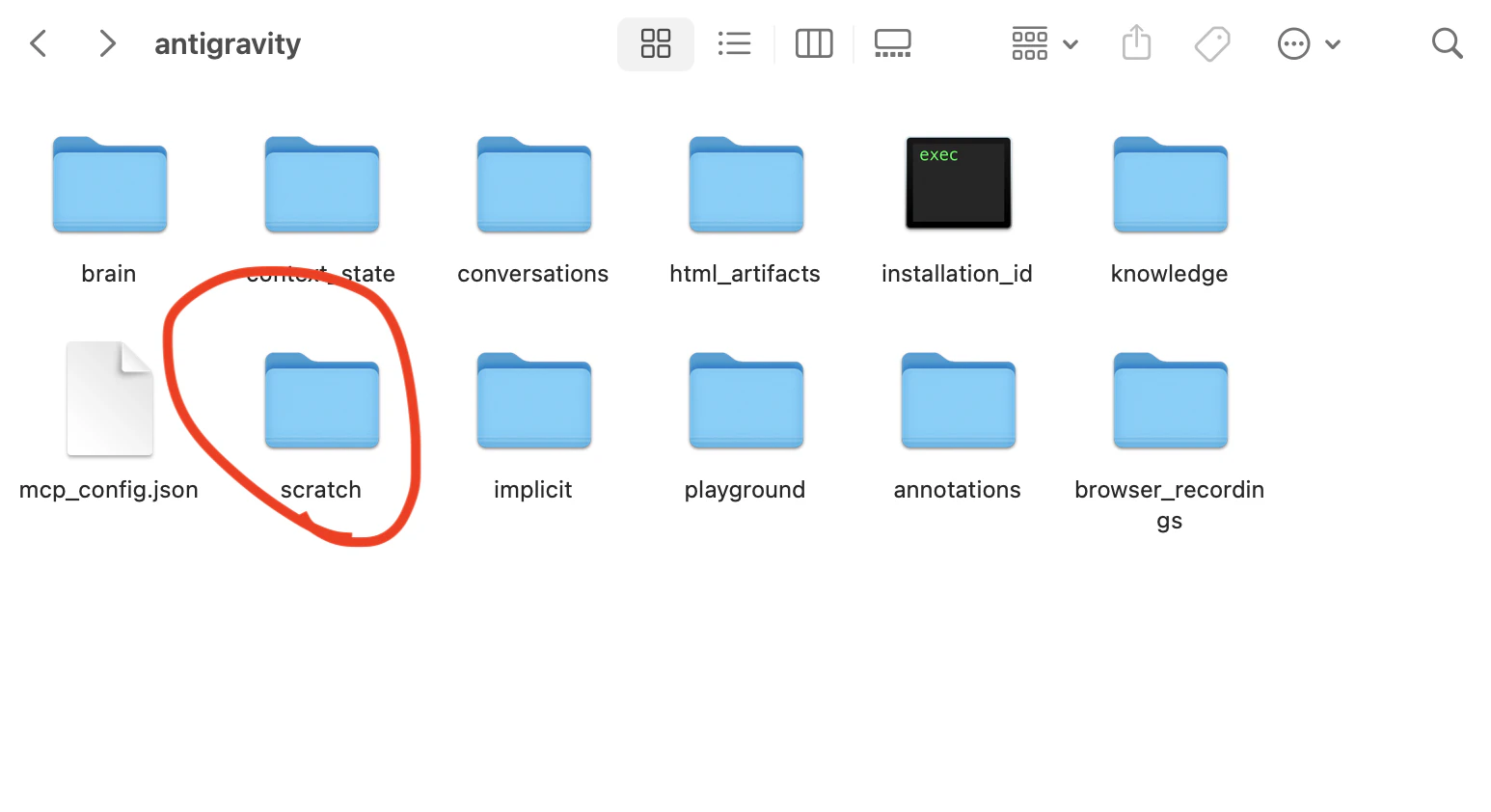Click the Share toolbar icon
Screen dimensions: 1491x812
coord(1137,42)
